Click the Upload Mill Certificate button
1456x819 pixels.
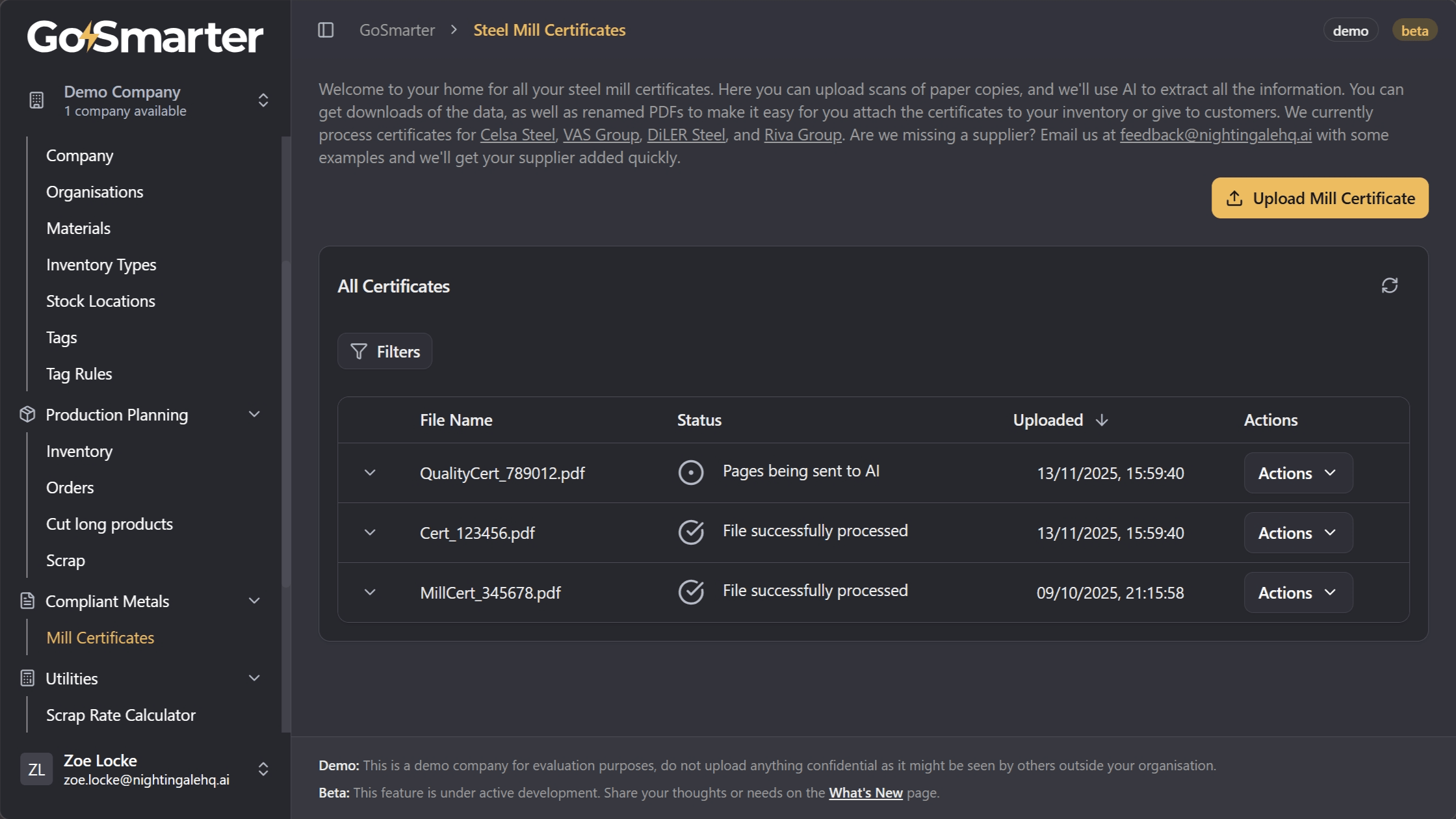(1320, 198)
